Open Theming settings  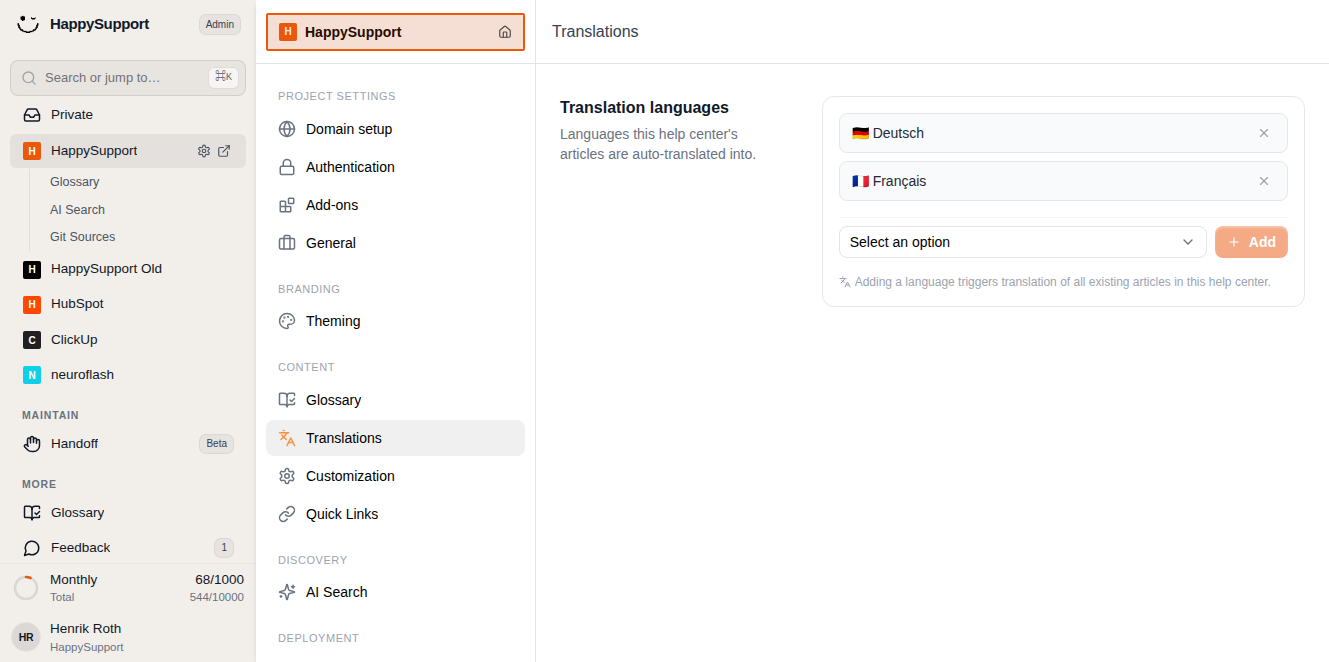pos(395,321)
